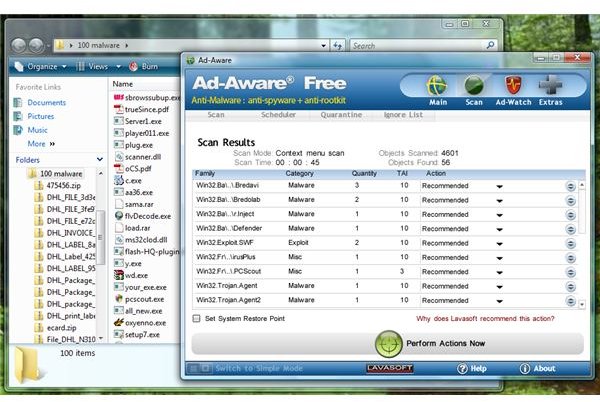The image size is (600, 402).
Task: Click the Perform Actions Now target icon
Action: tap(388, 343)
